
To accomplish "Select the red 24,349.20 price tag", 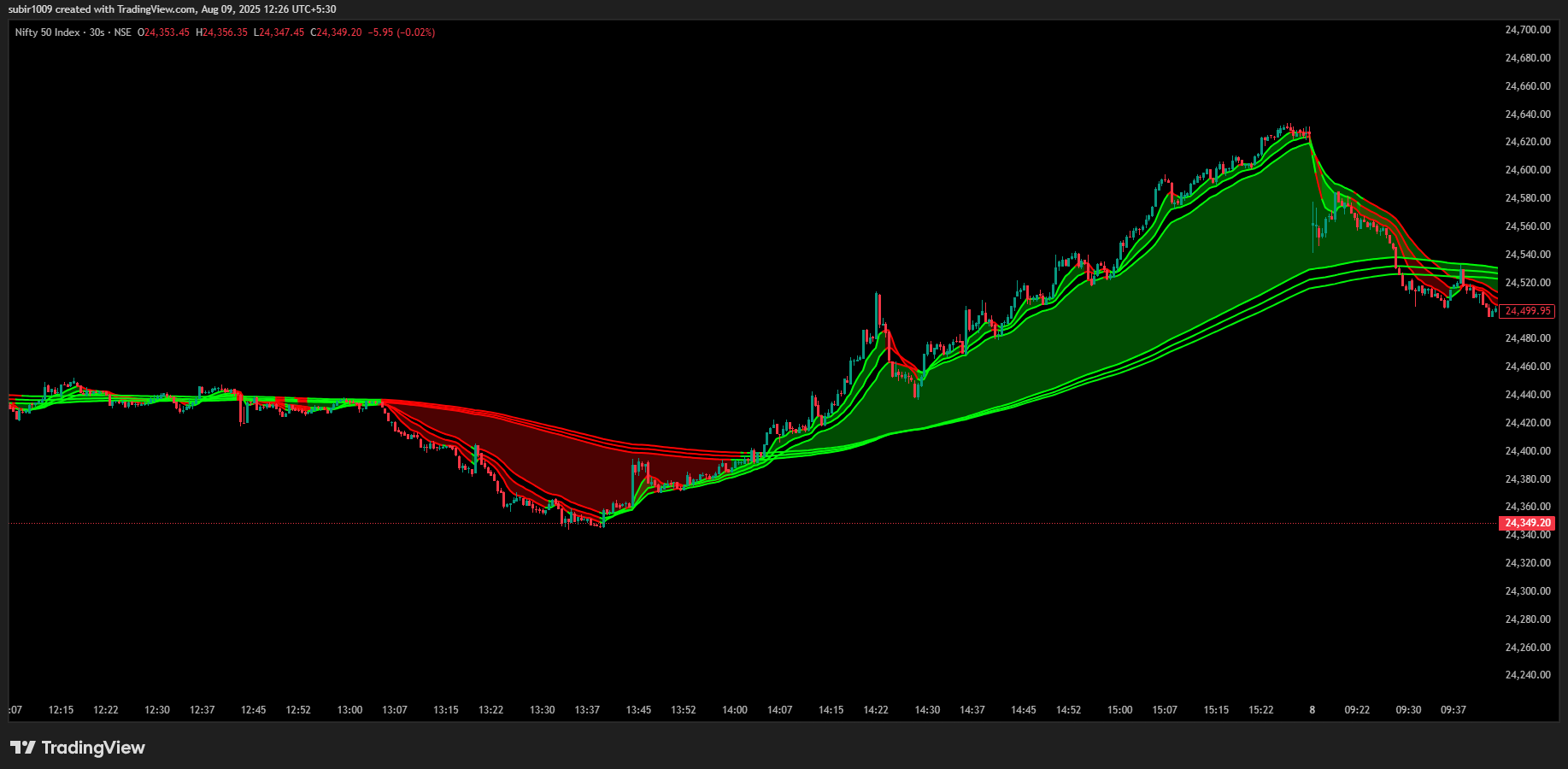I will [x=1526, y=522].
